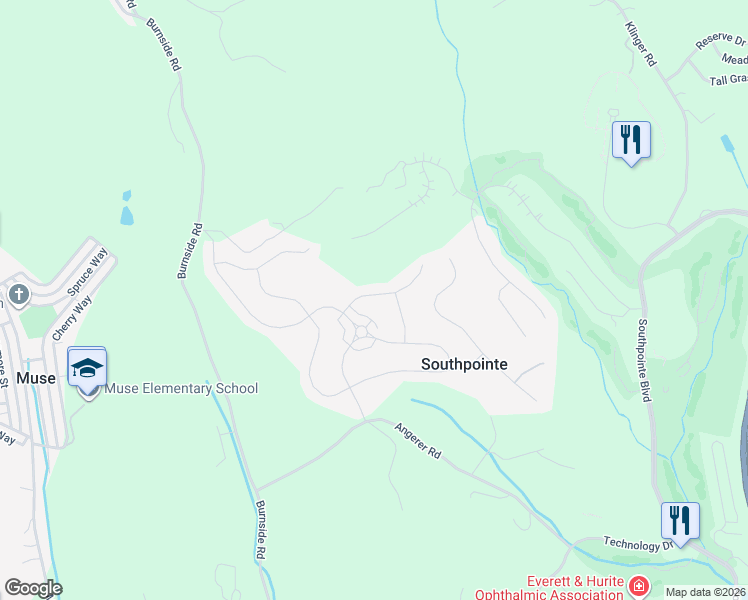Click the restaurant marker on Technology Dr

(x=680, y=522)
